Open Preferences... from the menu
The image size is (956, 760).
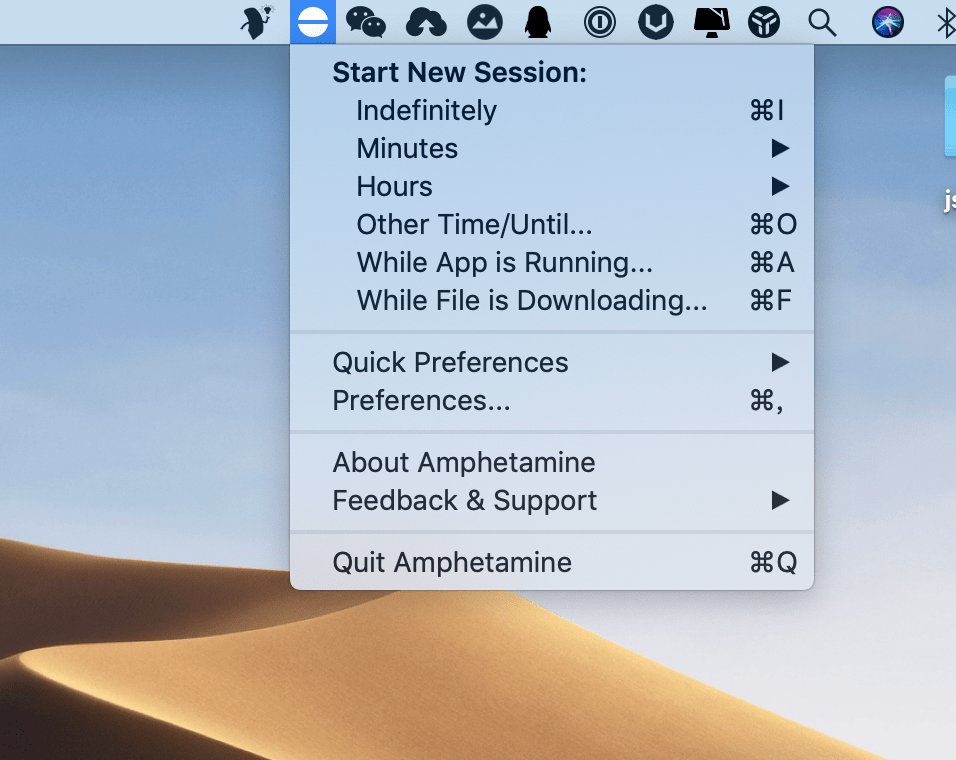552,400
